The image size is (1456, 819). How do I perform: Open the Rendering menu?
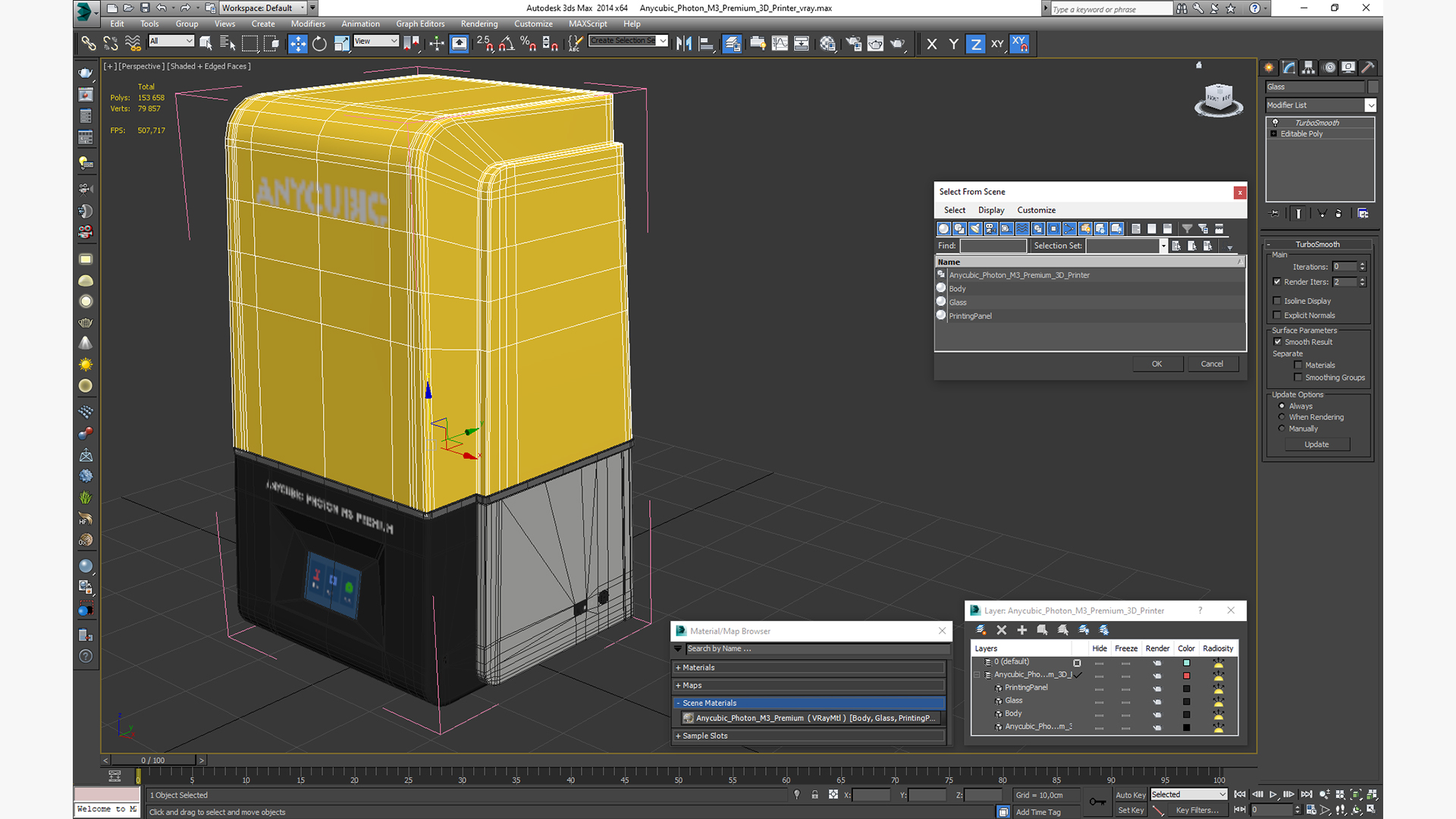click(x=479, y=24)
